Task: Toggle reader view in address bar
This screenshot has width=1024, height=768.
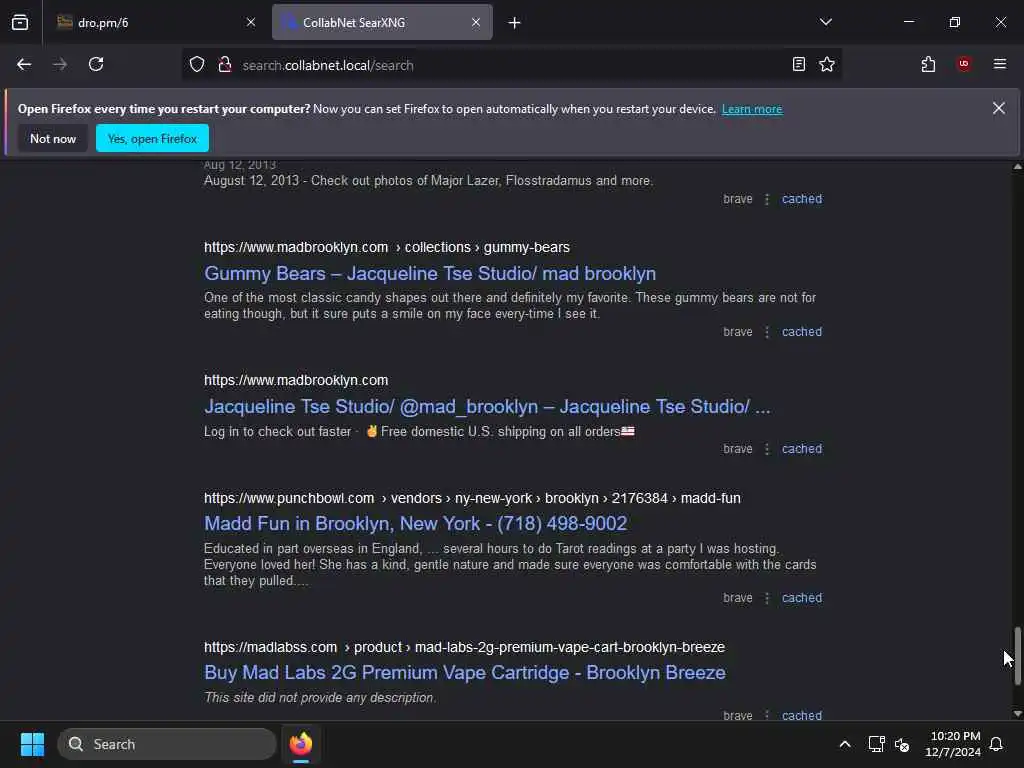Action: point(798,65)
